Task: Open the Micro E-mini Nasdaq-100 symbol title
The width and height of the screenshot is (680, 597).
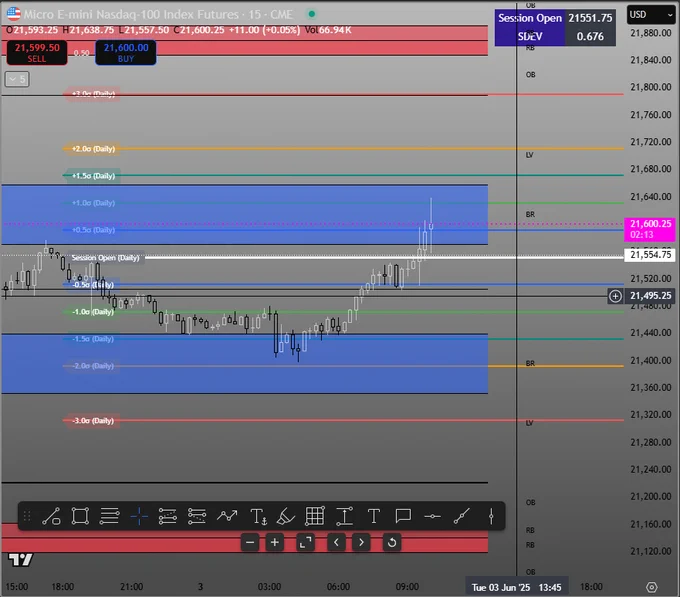Action: [x=158, y=14]
